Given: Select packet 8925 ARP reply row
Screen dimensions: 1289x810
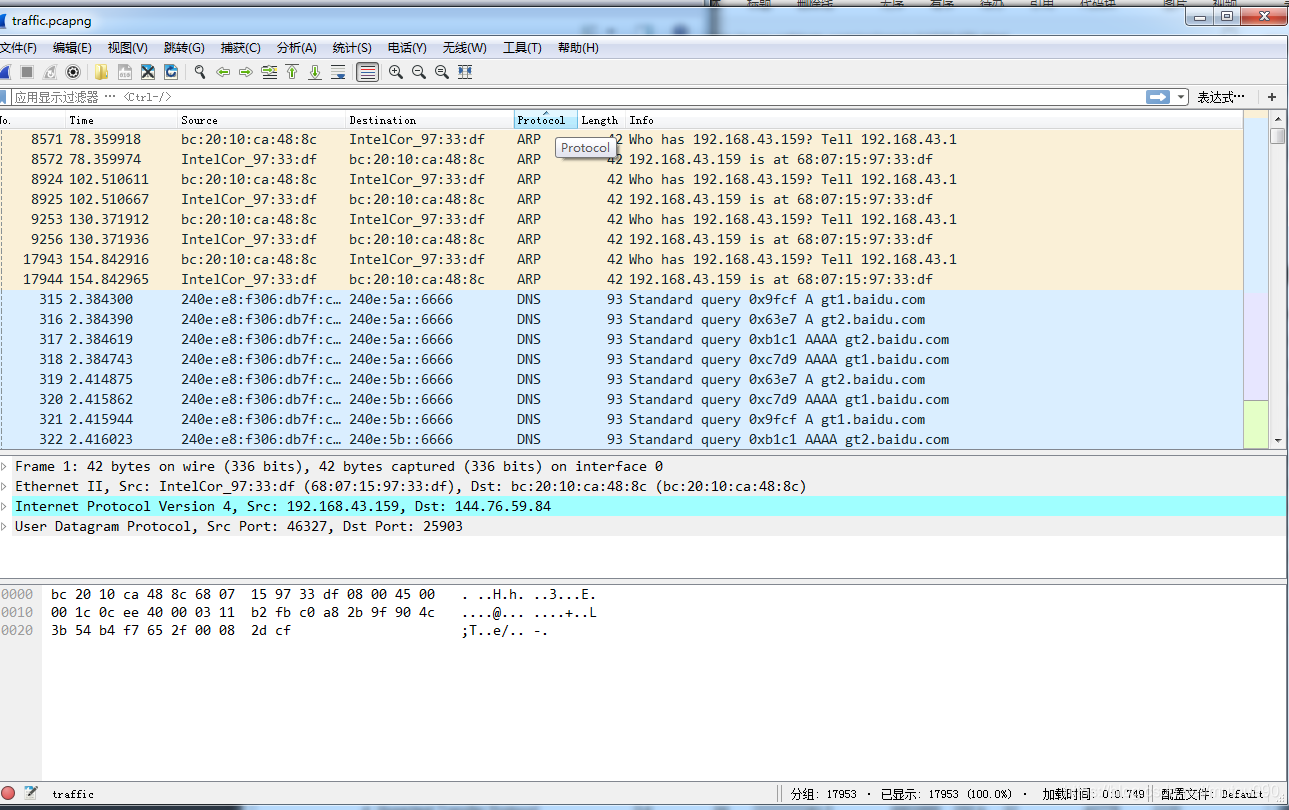Looking at the screenshot, I should [x=621, y=199].
